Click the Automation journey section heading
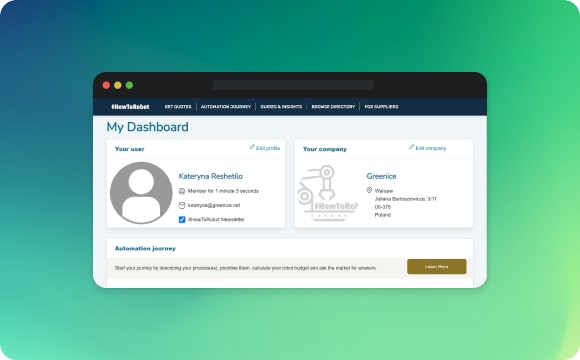This screenshot has width=580, height=360. [x=145, y=248]
